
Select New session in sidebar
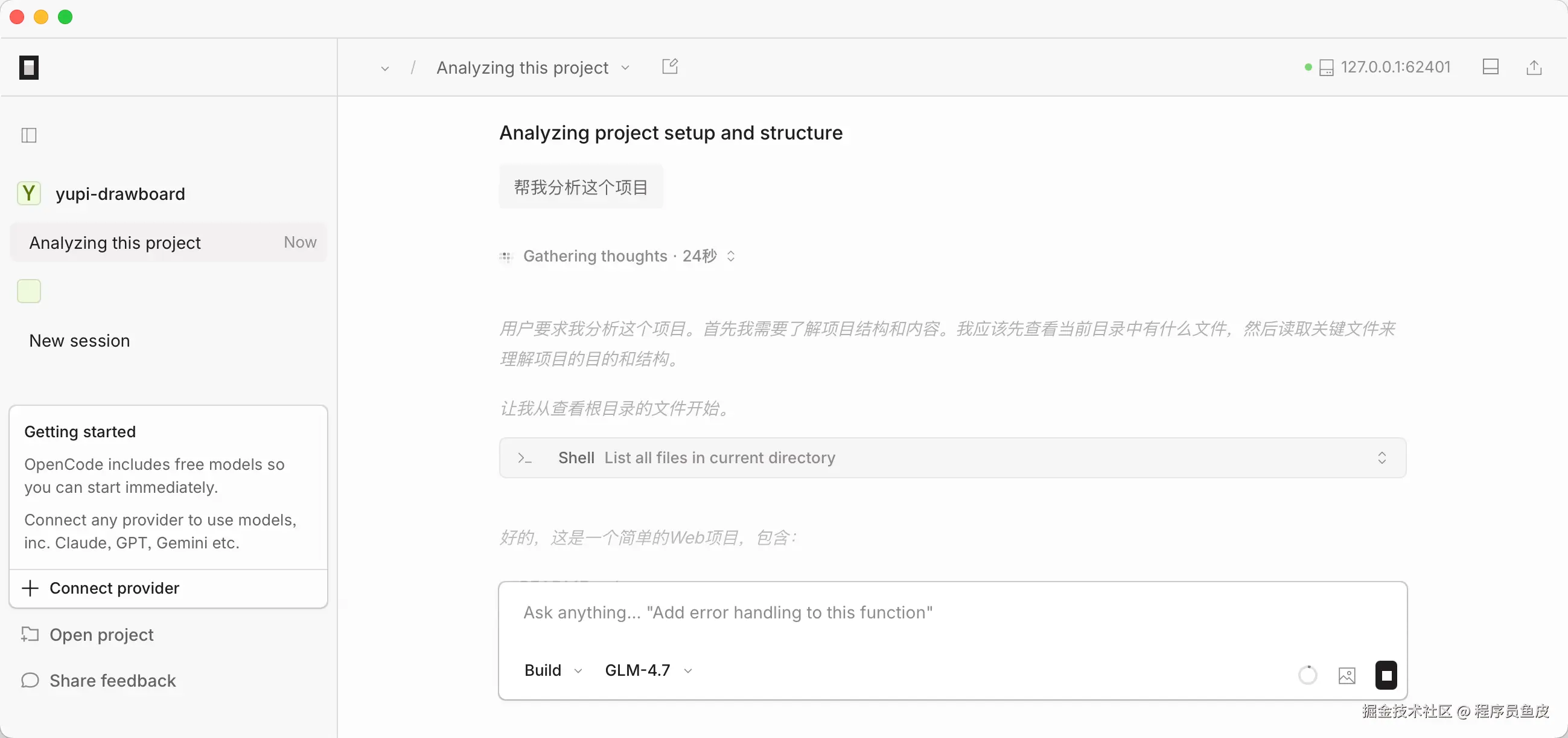[x=80, y=341]
